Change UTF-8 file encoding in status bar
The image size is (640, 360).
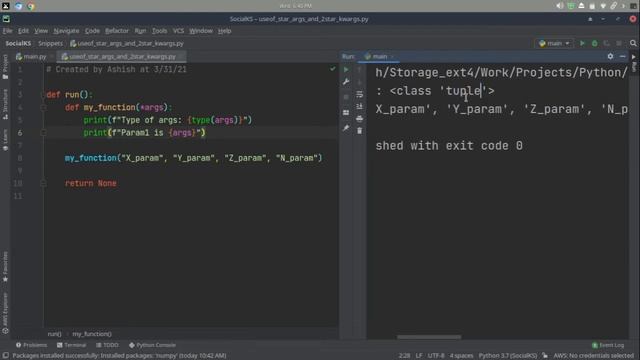pos(436,356)
